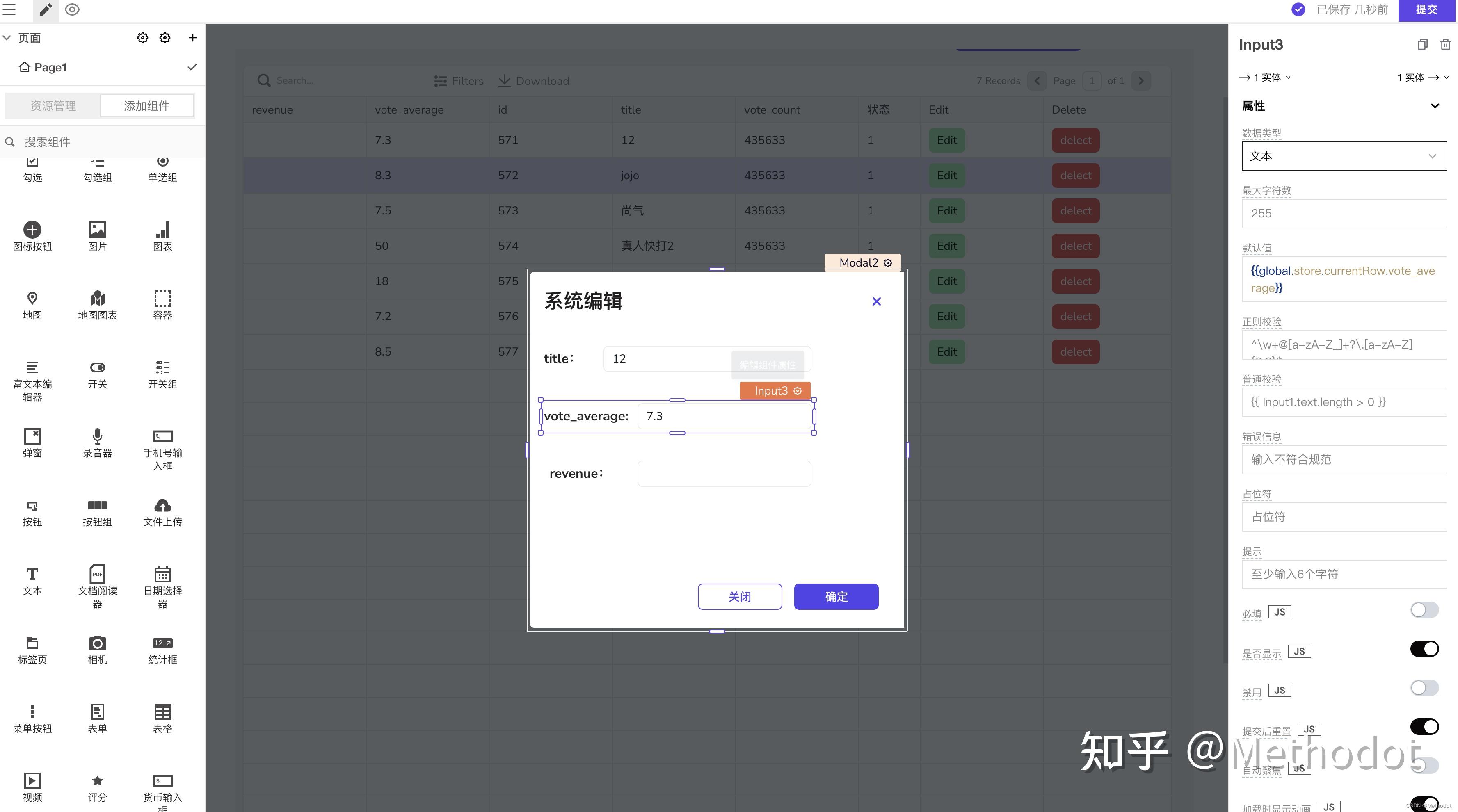Screen dimensions: 1458x812
Task: Select the Camera component icon
Action: [x=97, y=644]
